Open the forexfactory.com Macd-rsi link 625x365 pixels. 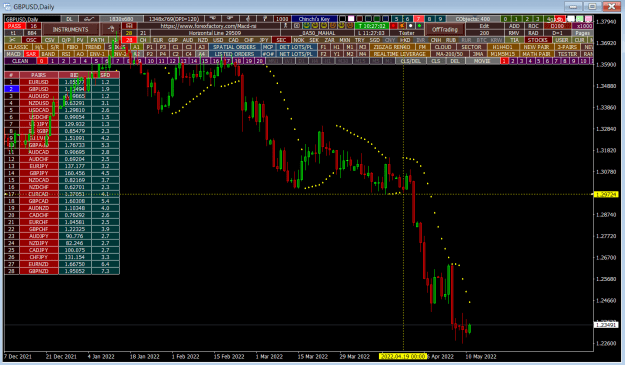coord(208,26)
